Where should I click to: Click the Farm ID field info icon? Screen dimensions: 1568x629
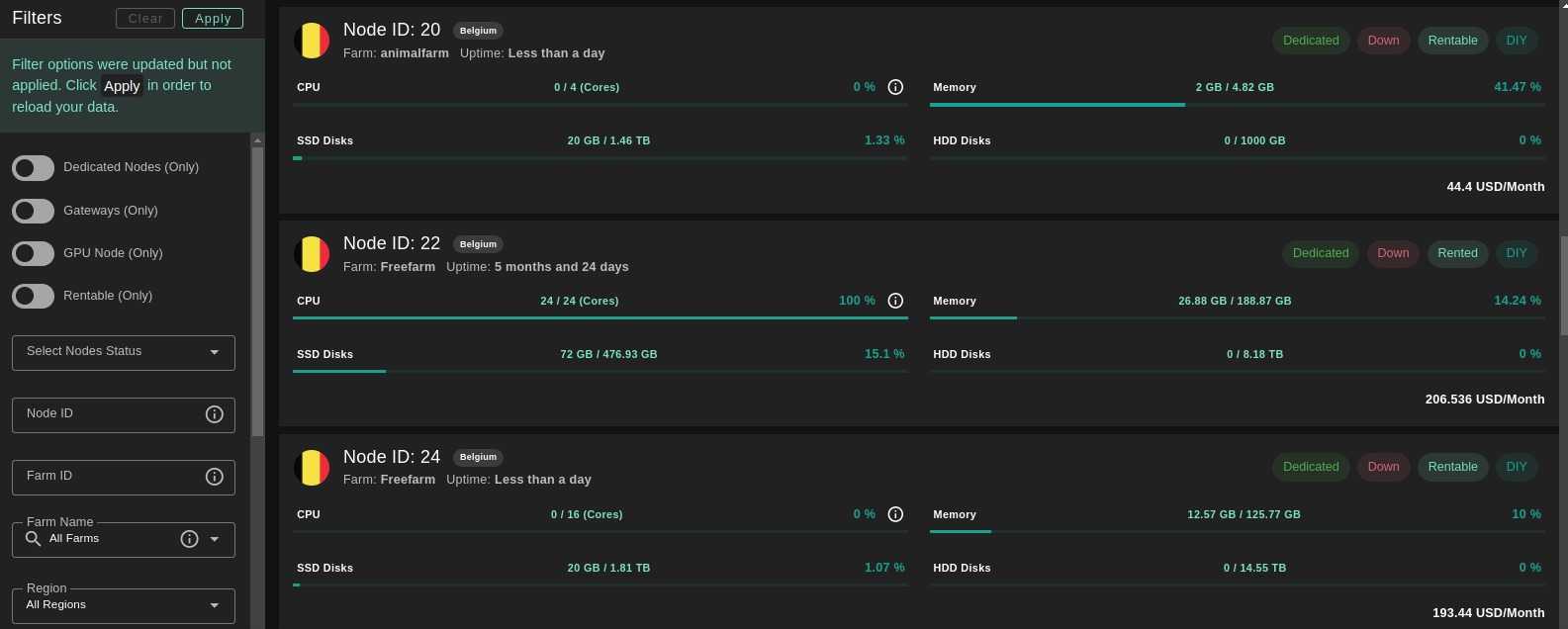[214, 477]
